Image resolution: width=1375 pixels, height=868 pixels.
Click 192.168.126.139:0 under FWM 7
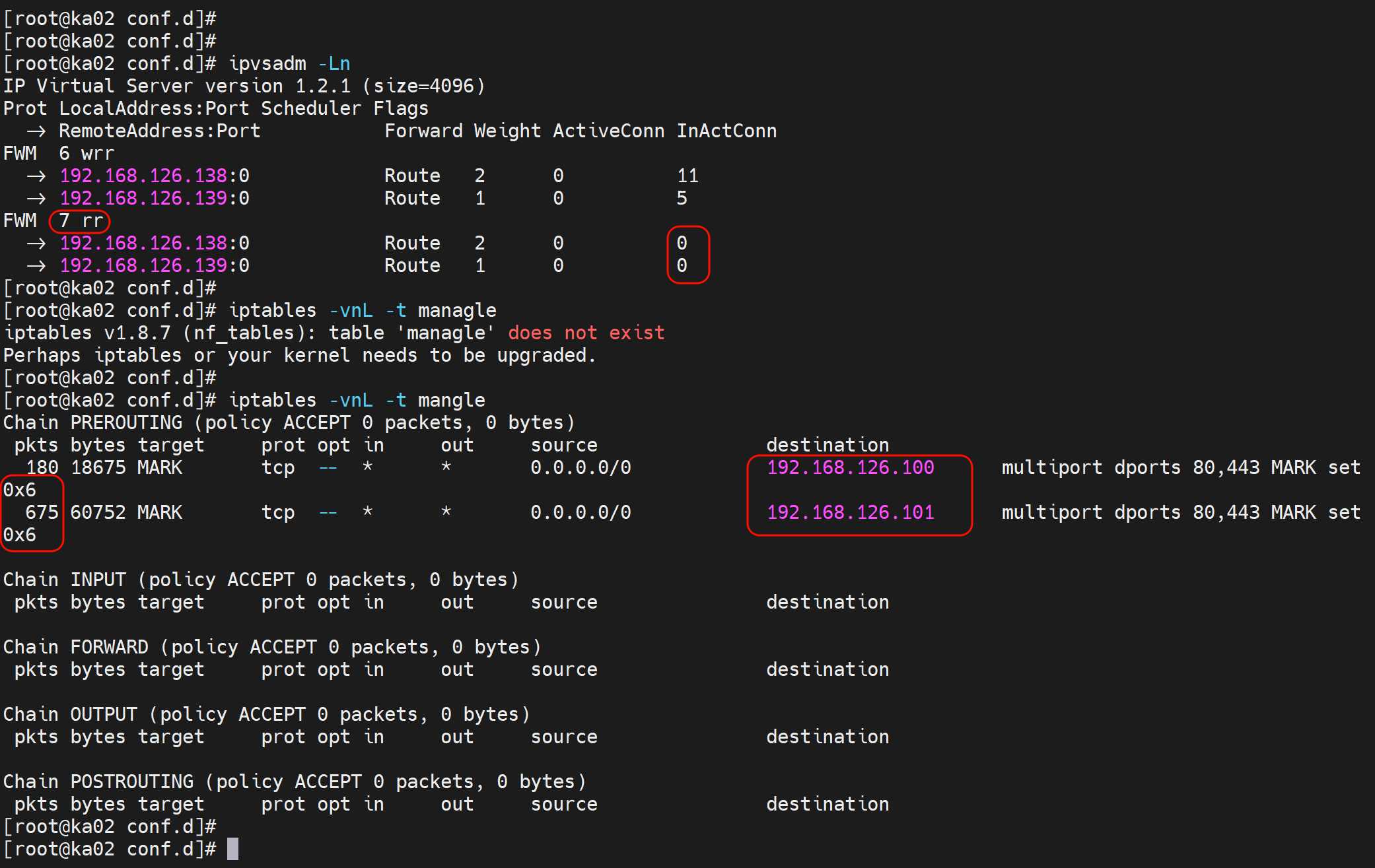(x=155, y=265)
